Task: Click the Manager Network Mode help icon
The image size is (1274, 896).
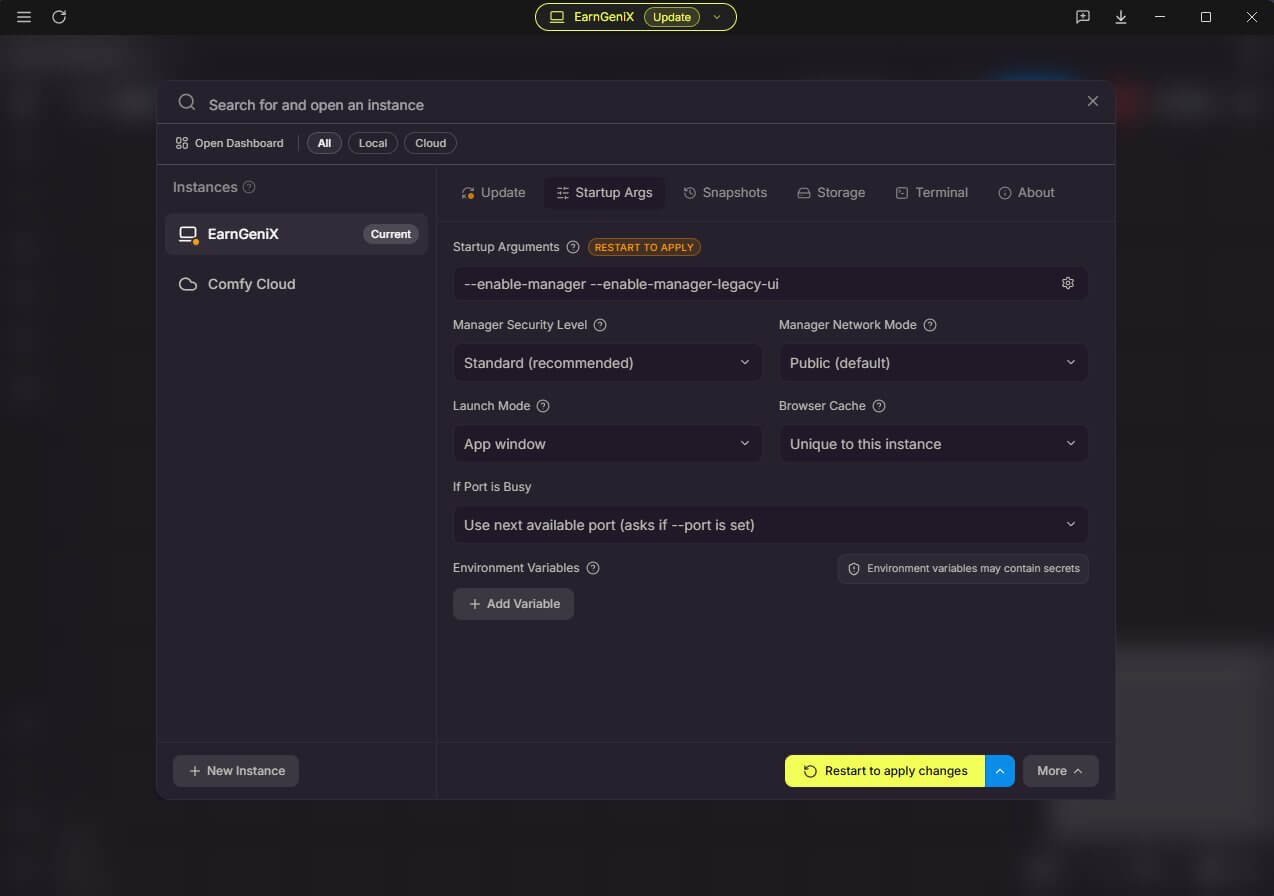Action: pos(930,325)
